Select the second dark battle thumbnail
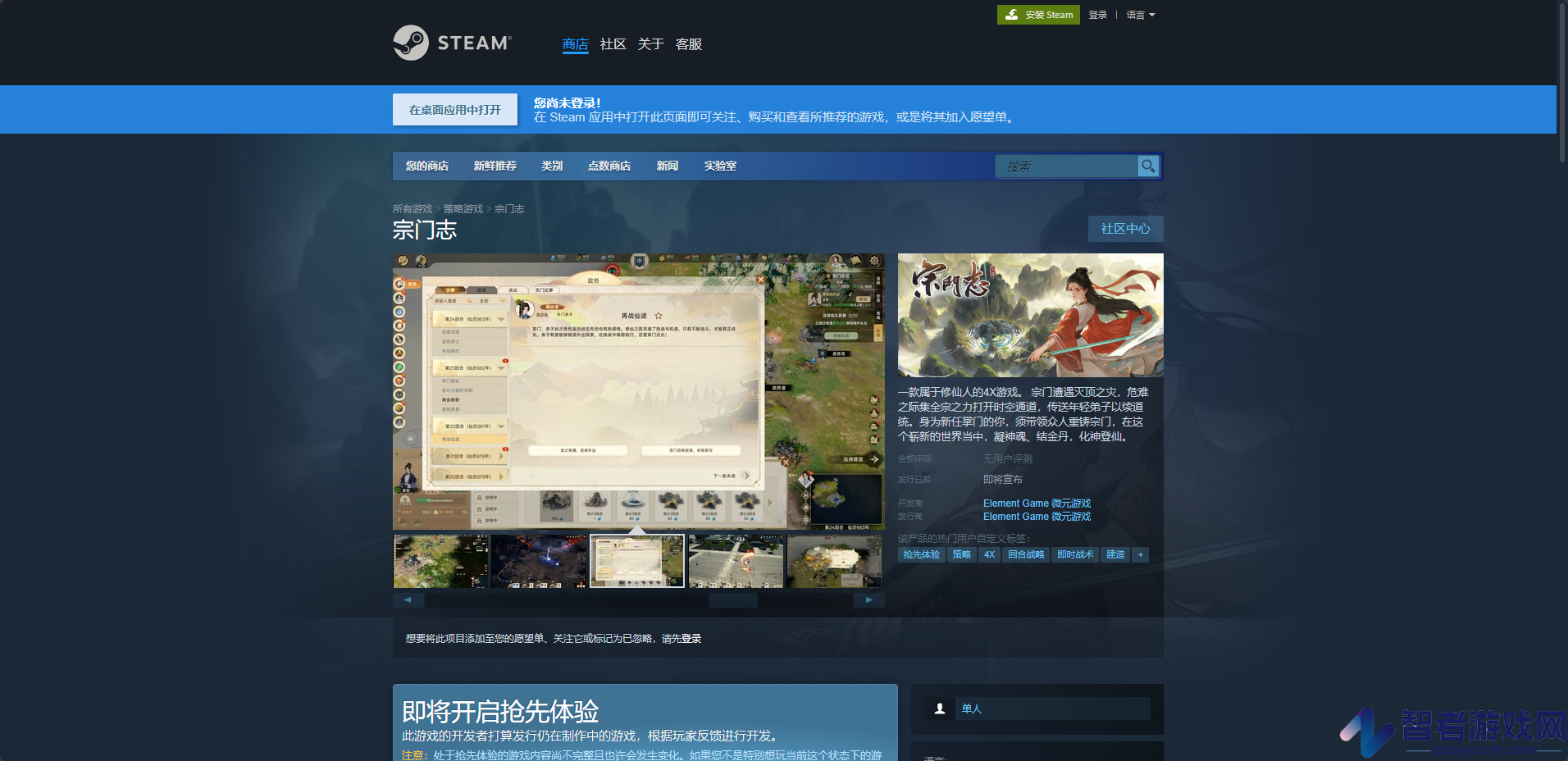The width and height of the screenshot is (1568, 761). (539, 561)
